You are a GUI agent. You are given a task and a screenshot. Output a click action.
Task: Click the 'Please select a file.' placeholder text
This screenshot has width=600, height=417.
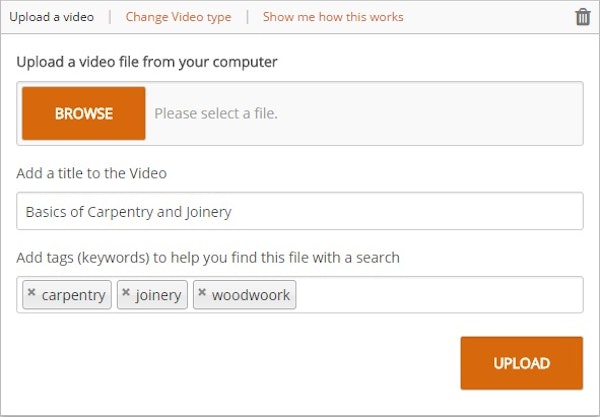point(216,113)
